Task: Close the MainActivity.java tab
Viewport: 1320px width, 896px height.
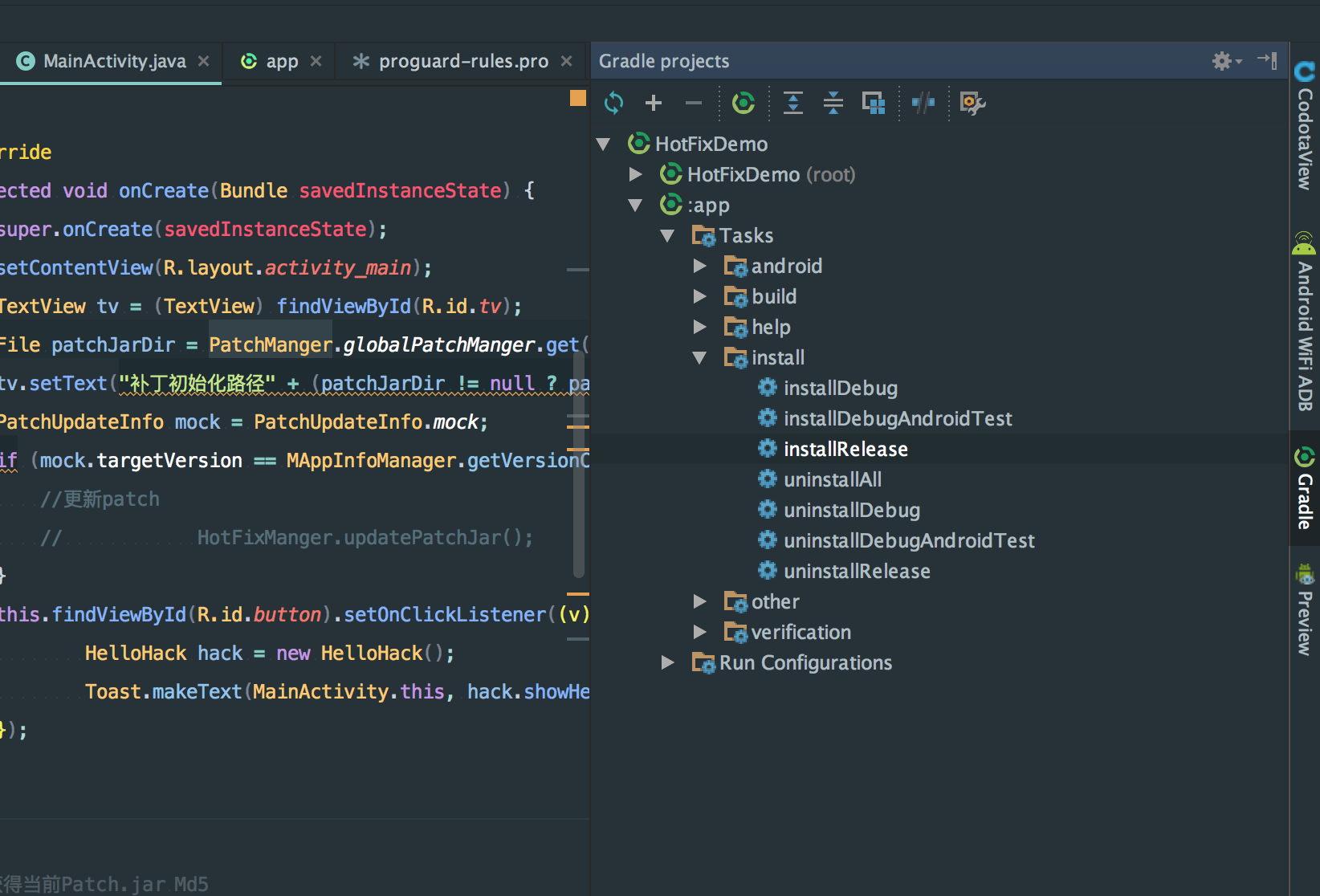Action: [x=204, y=61]
